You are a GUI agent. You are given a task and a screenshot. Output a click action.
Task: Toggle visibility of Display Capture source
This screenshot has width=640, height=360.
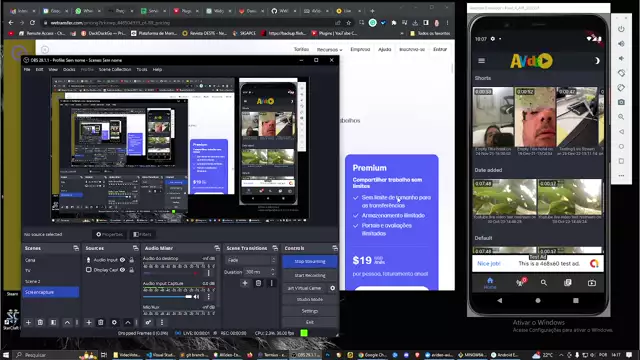(122, 270)
